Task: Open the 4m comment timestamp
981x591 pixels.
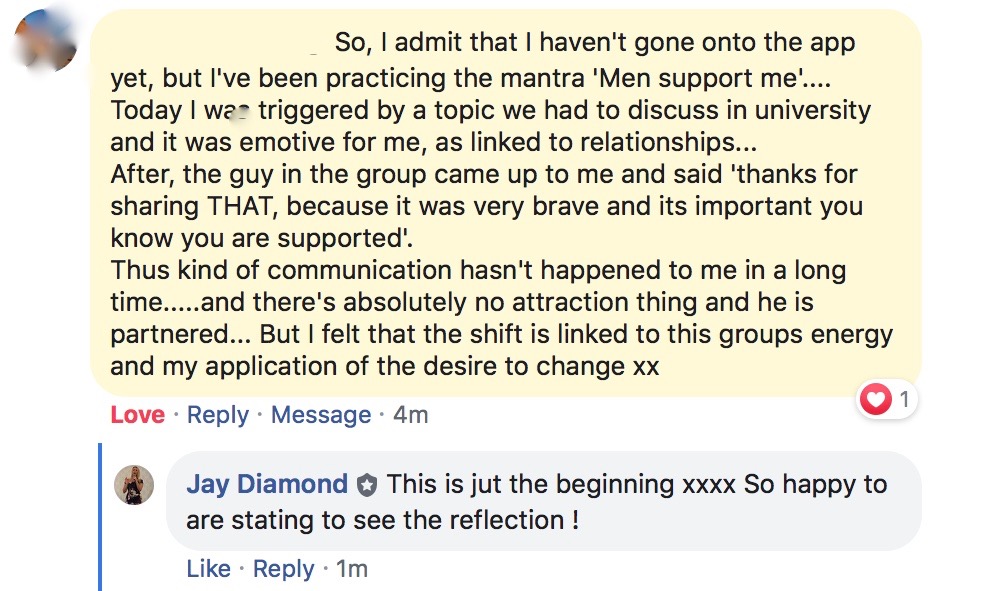Action: pyautogui.click(x=410, y=415)
